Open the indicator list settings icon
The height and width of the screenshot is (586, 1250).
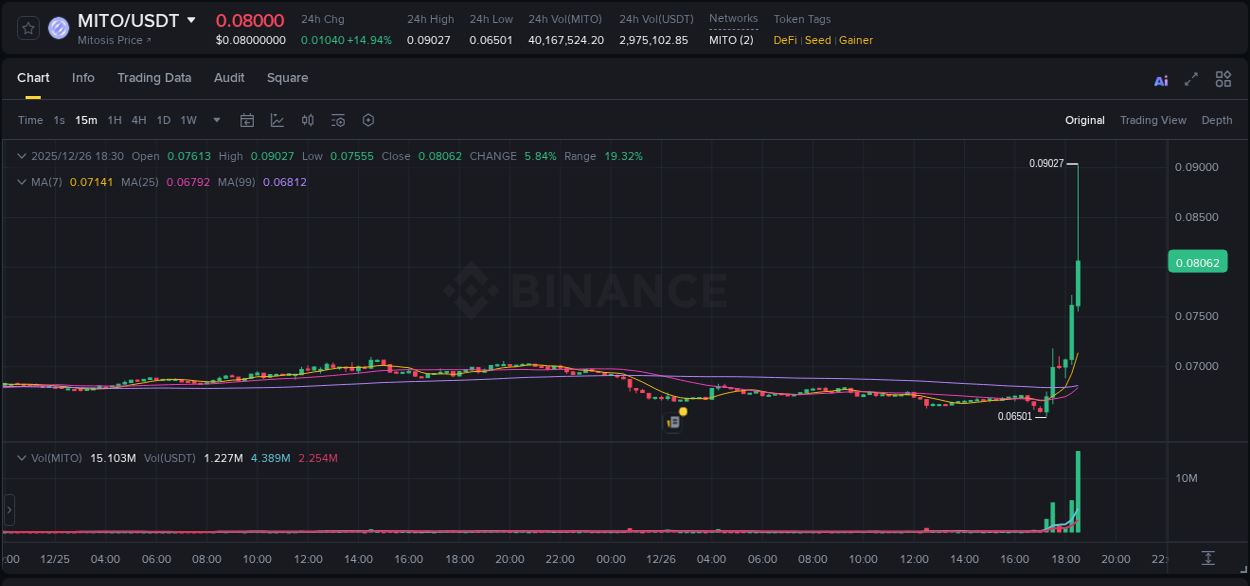[x=338, y=119]
